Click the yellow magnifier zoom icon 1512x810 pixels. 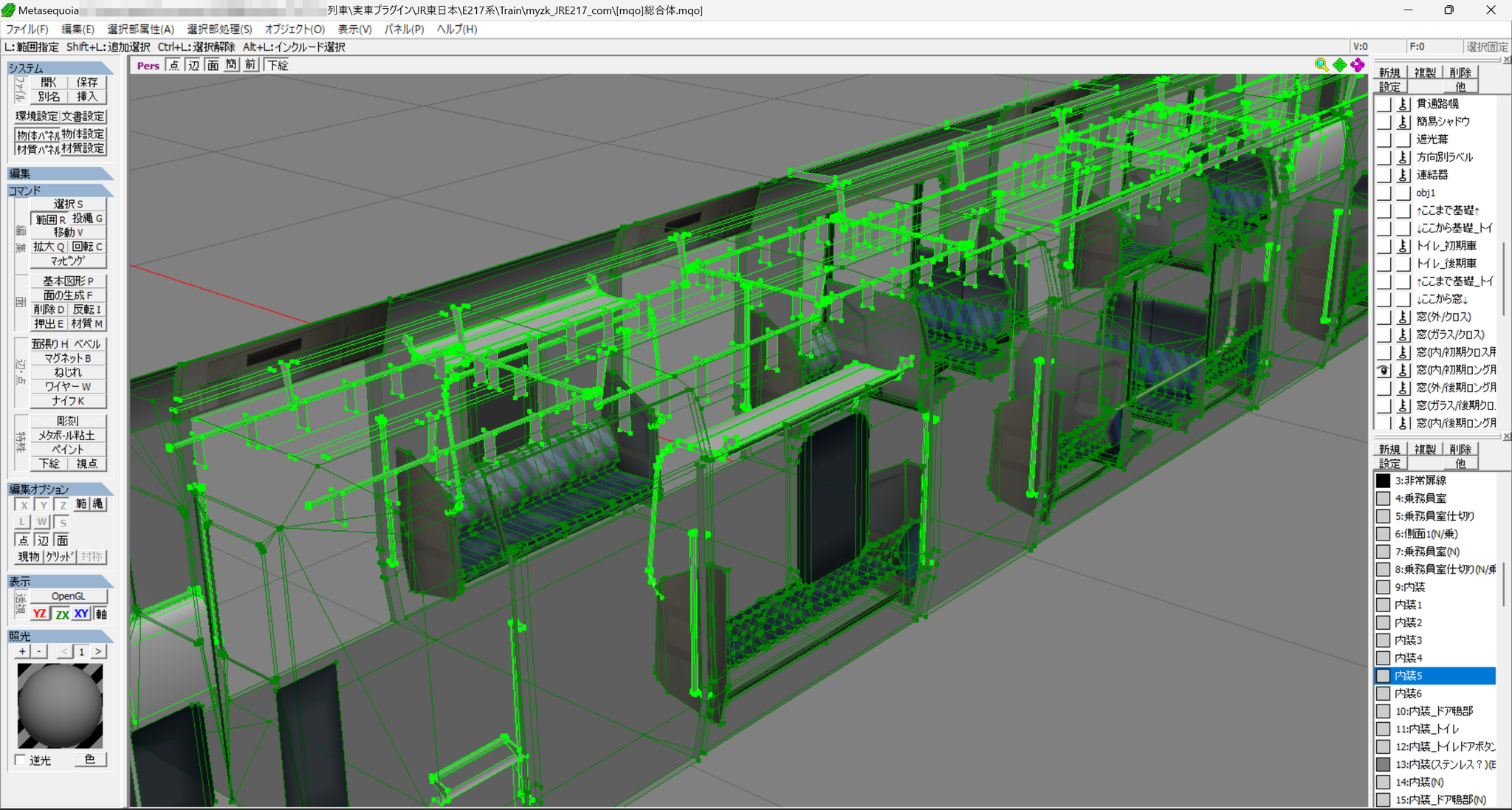pyautogui.click(x=1322, y=65)
